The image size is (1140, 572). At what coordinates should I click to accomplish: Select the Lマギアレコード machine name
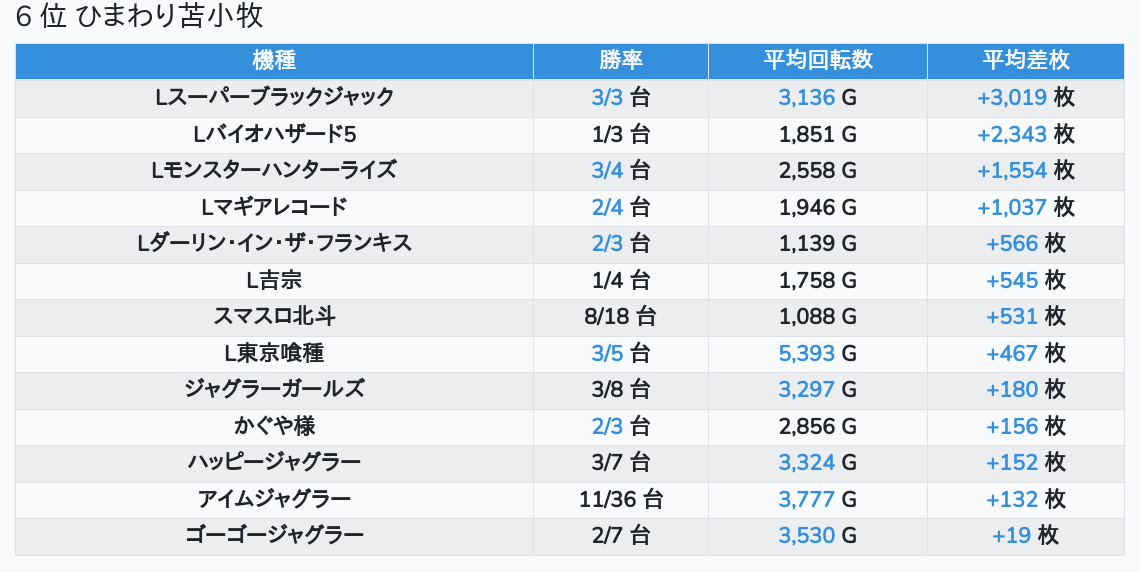coord(274,207)
